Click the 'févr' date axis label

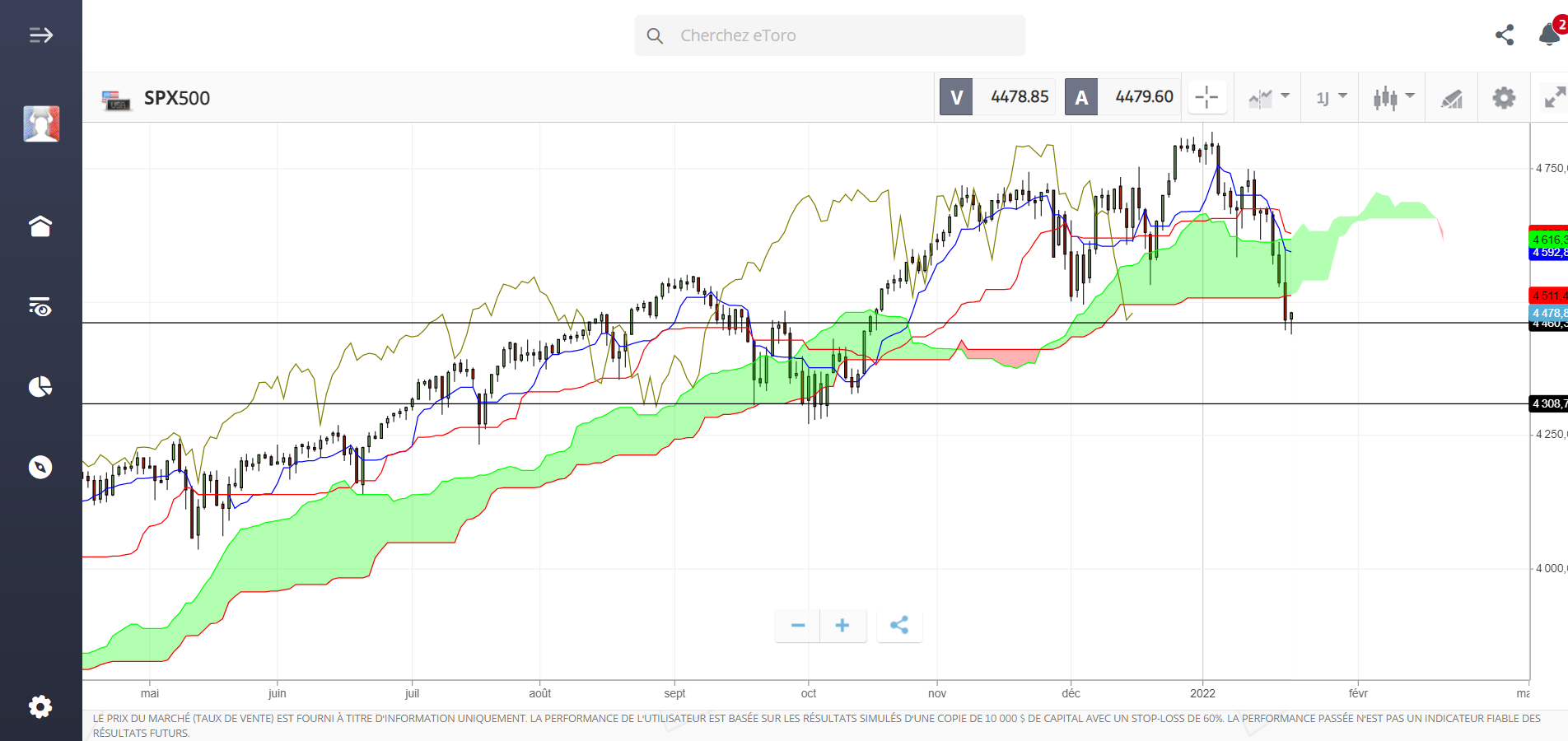coord(1358,693)
